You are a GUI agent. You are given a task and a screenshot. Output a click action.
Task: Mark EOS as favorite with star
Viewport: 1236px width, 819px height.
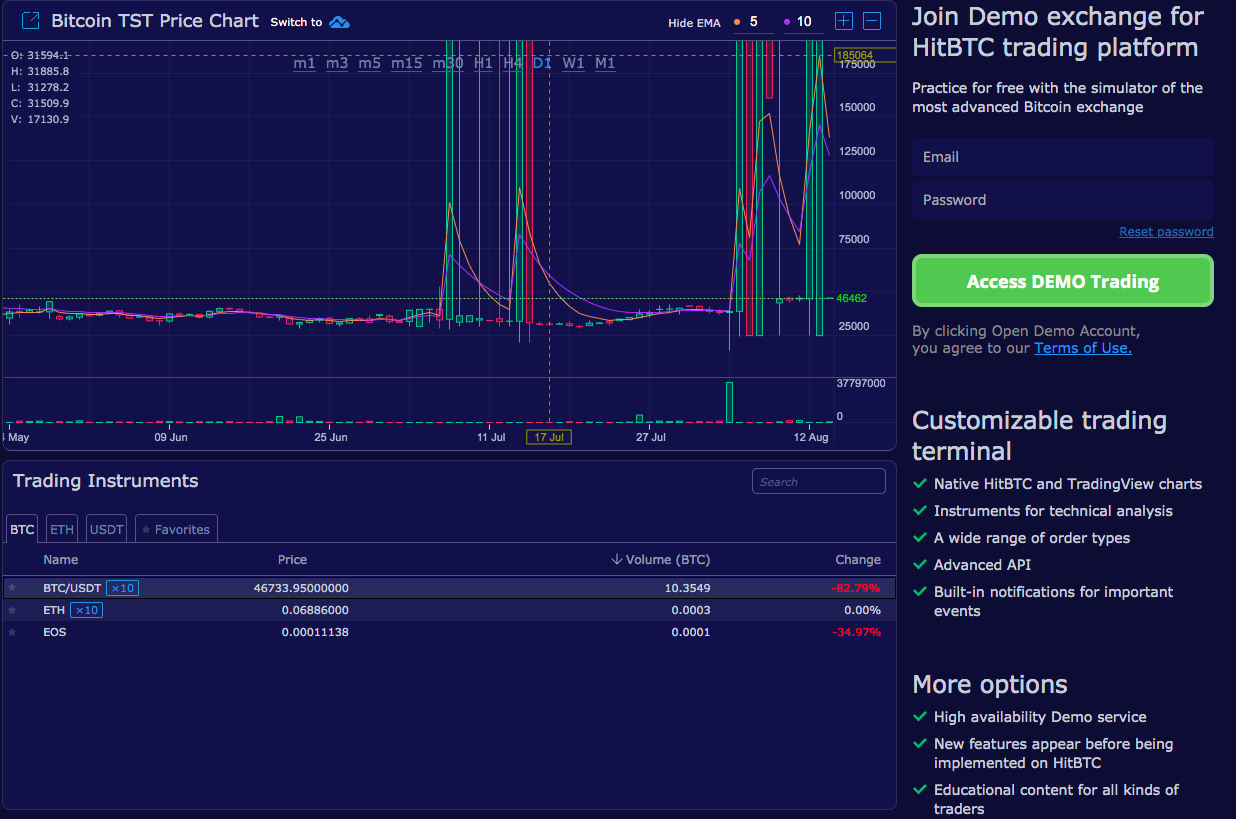[12, 632]
